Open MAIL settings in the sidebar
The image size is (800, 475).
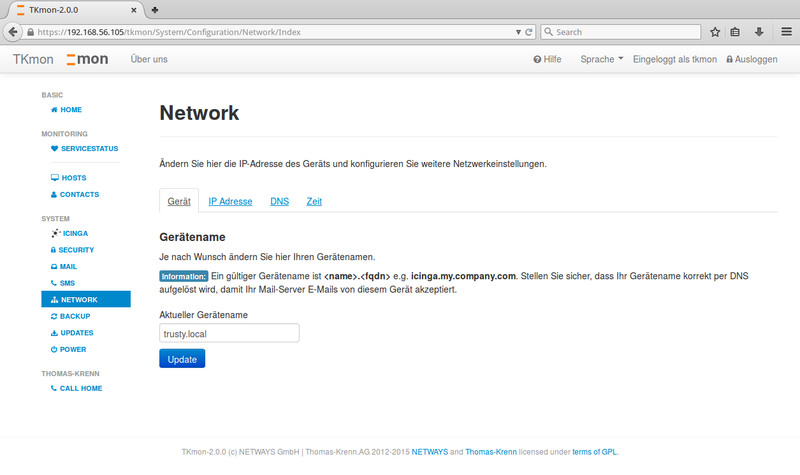pos(64,266)
